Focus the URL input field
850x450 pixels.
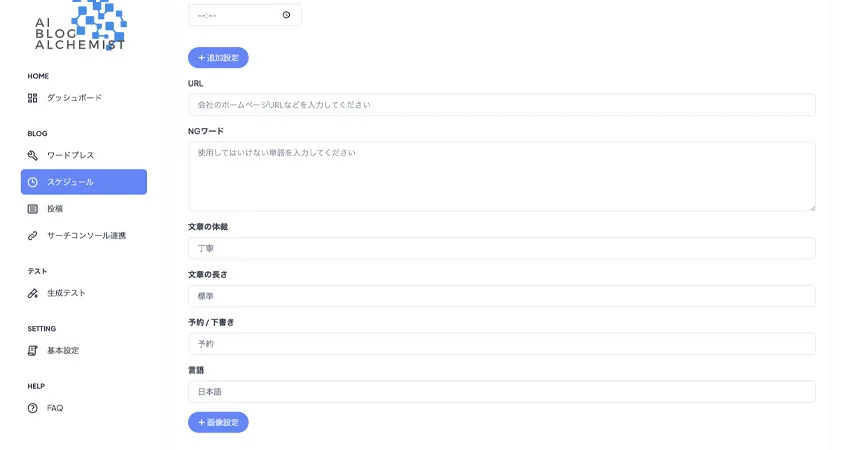coord(501,105)
